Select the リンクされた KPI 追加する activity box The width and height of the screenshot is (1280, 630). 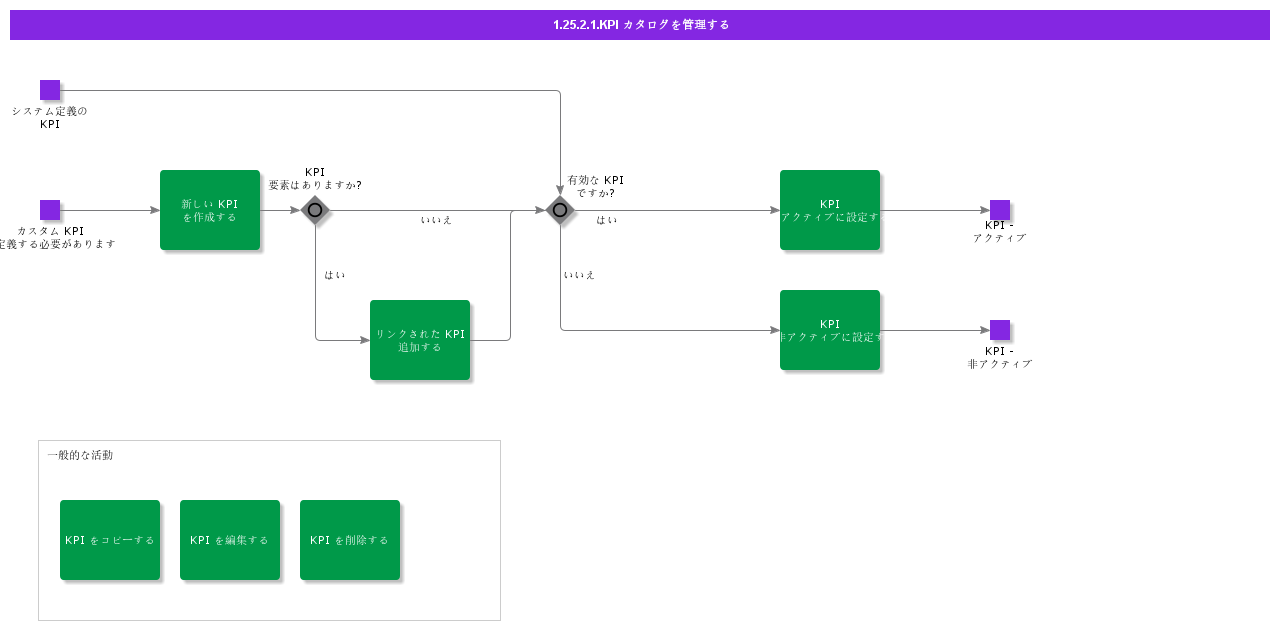[420, 340]
